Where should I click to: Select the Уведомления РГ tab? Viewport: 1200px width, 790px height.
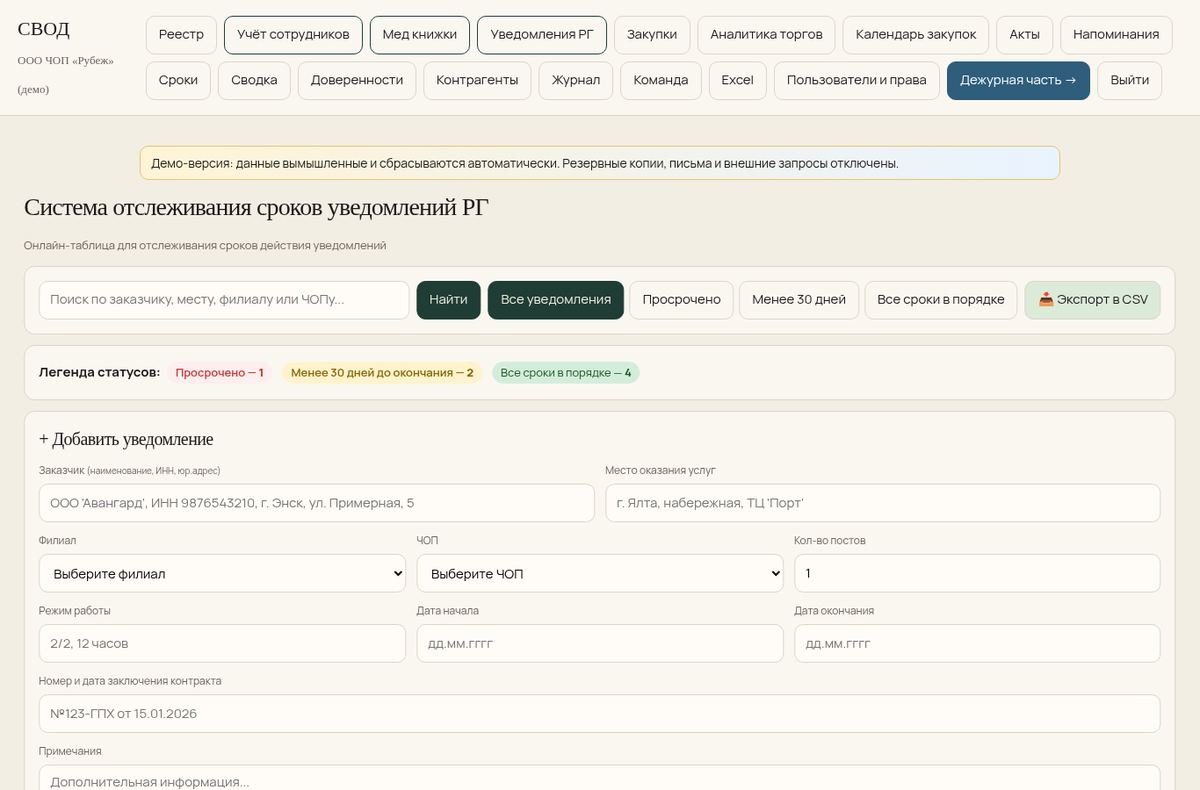(x=542, y=34)
